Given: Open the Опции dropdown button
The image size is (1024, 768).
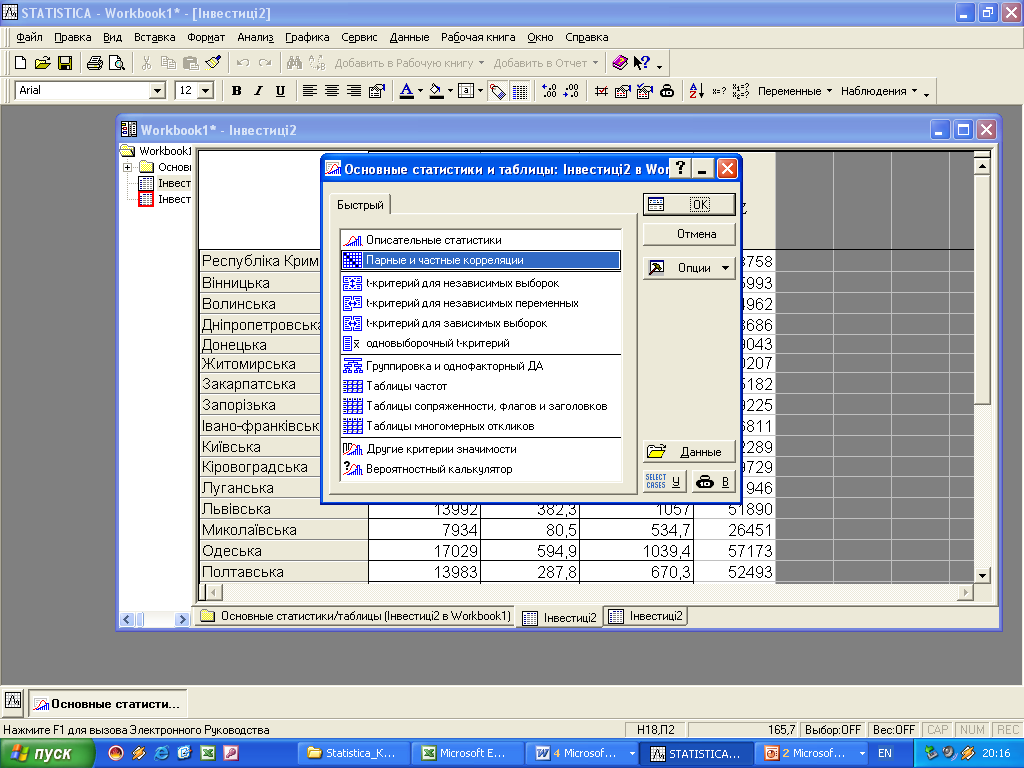Looking at the screenshot, I should (x=689, y=268).
